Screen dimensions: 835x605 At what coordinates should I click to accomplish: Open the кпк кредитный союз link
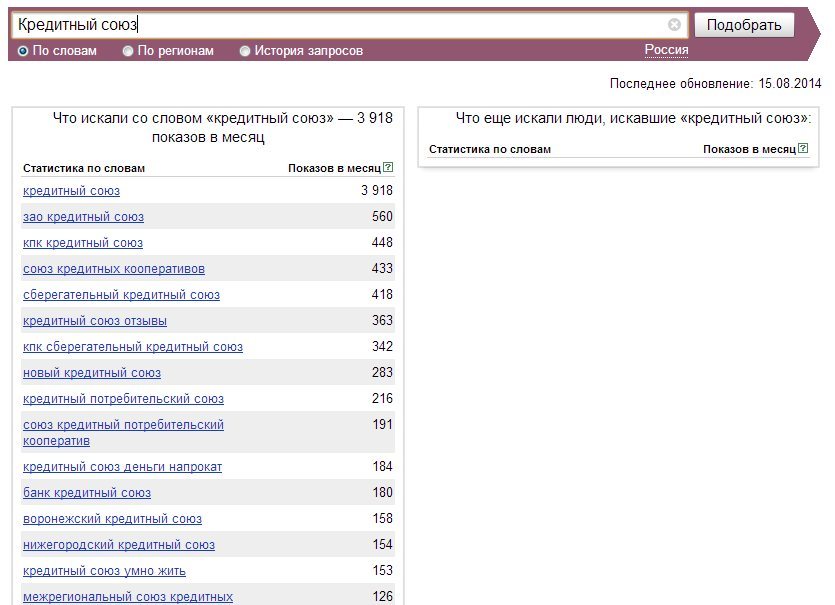pyautogui.click(x=83, y=243)
